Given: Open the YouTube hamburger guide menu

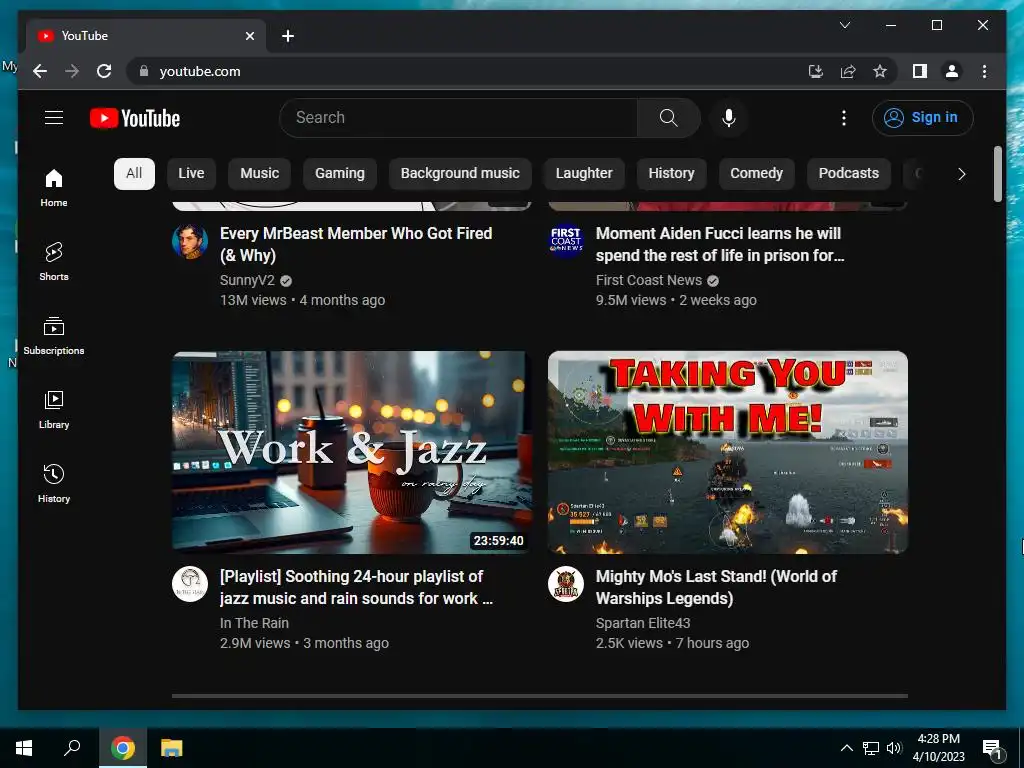Looking at the screenshot, I should coord(54,118).
